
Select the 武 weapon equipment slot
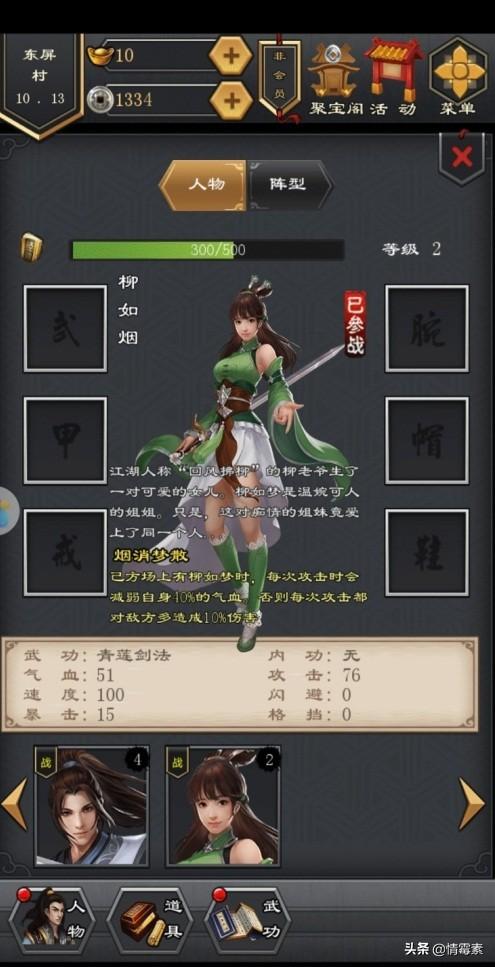click(65, 329)
